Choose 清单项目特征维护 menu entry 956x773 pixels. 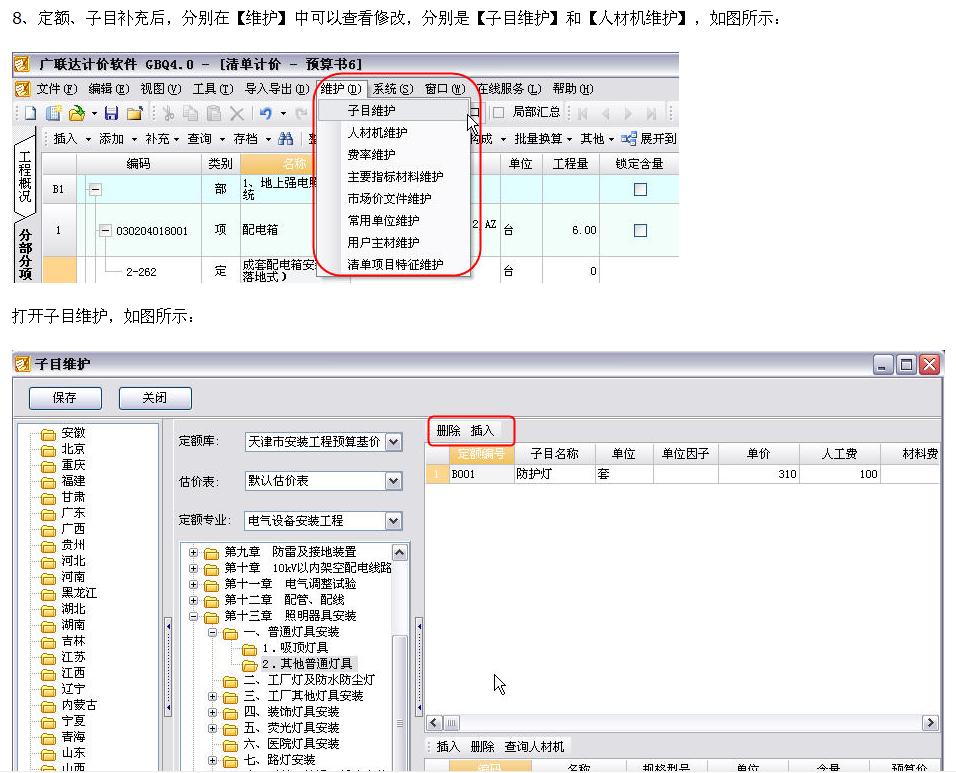tap(394, 265)
